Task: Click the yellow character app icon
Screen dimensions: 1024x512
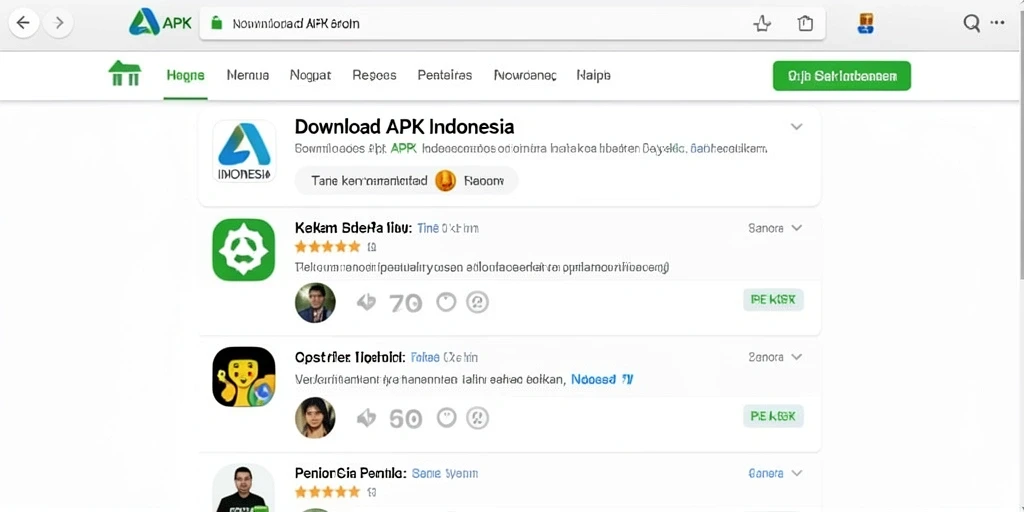Action: click(244, 377)
